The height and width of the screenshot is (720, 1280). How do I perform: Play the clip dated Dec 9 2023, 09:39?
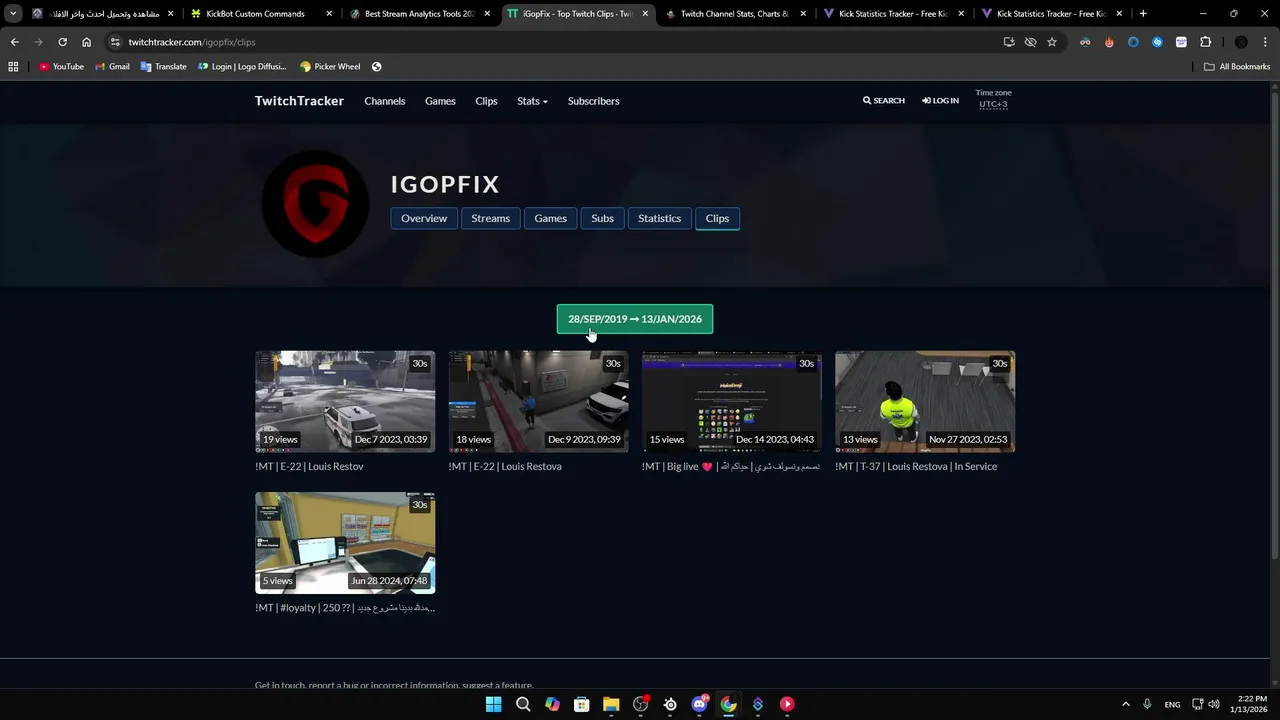coord(538,401)
